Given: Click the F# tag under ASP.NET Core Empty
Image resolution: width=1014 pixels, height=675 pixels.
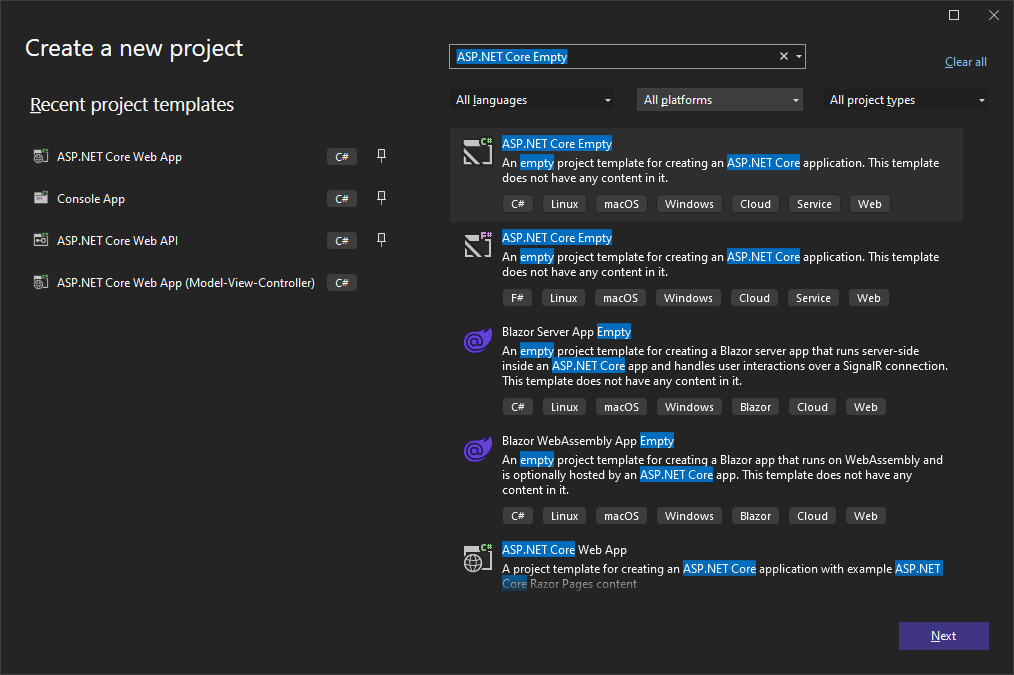Looking at the screenshot, I should [517, 298].
